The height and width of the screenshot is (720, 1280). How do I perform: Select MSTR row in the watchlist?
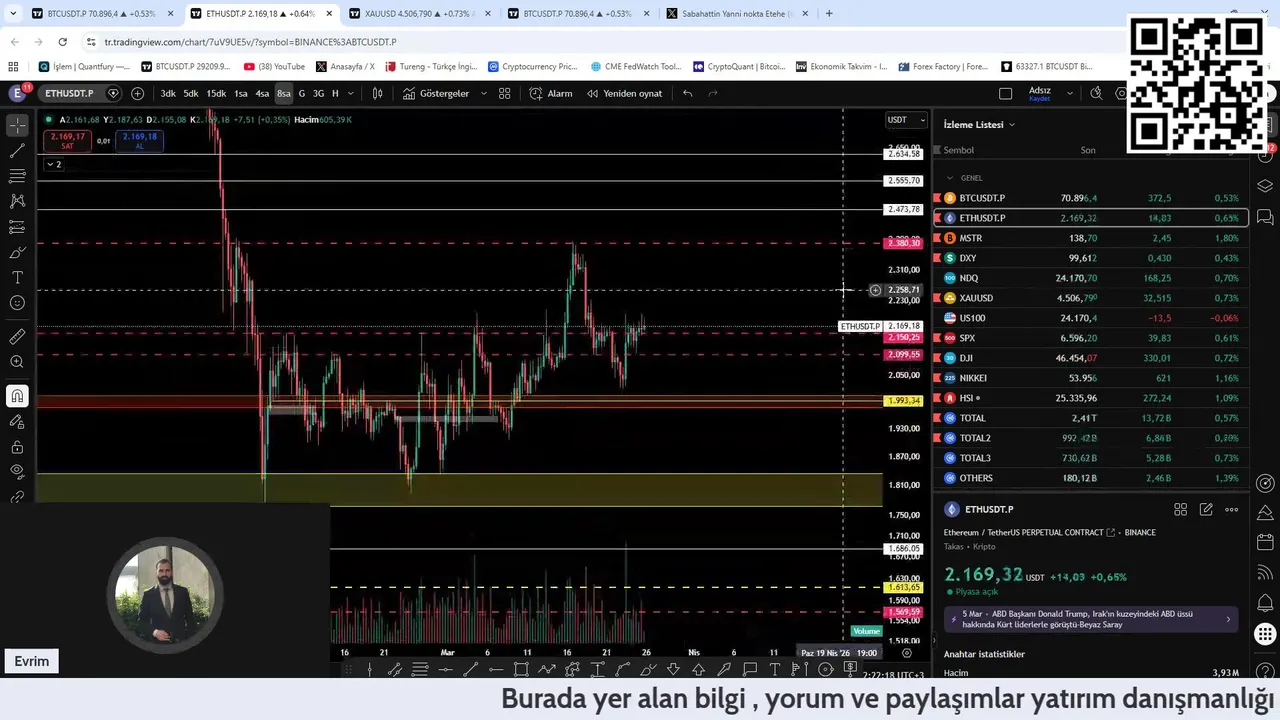point(1090,238)
